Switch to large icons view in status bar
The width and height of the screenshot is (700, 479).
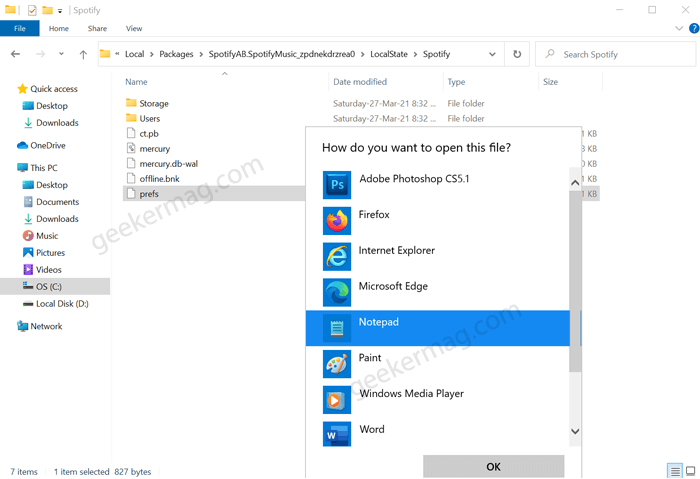coord(691,471)
